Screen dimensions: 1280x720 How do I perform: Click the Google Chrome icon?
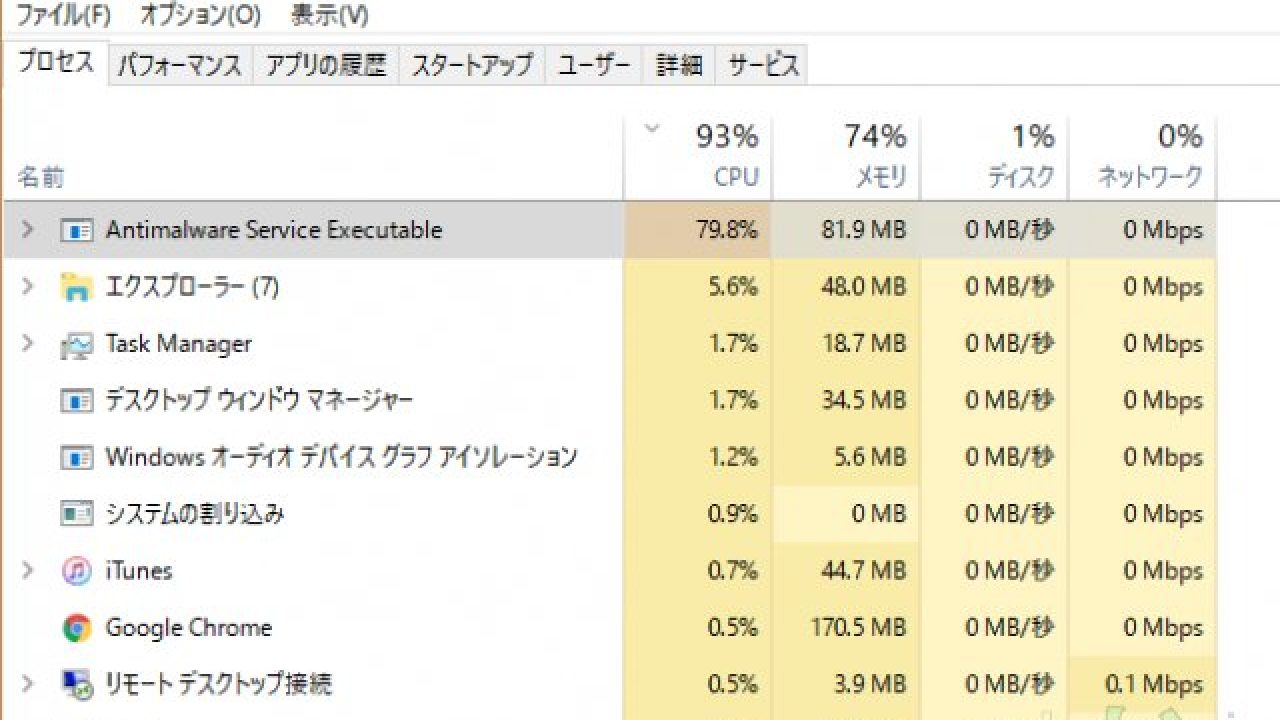click(77, 628)
